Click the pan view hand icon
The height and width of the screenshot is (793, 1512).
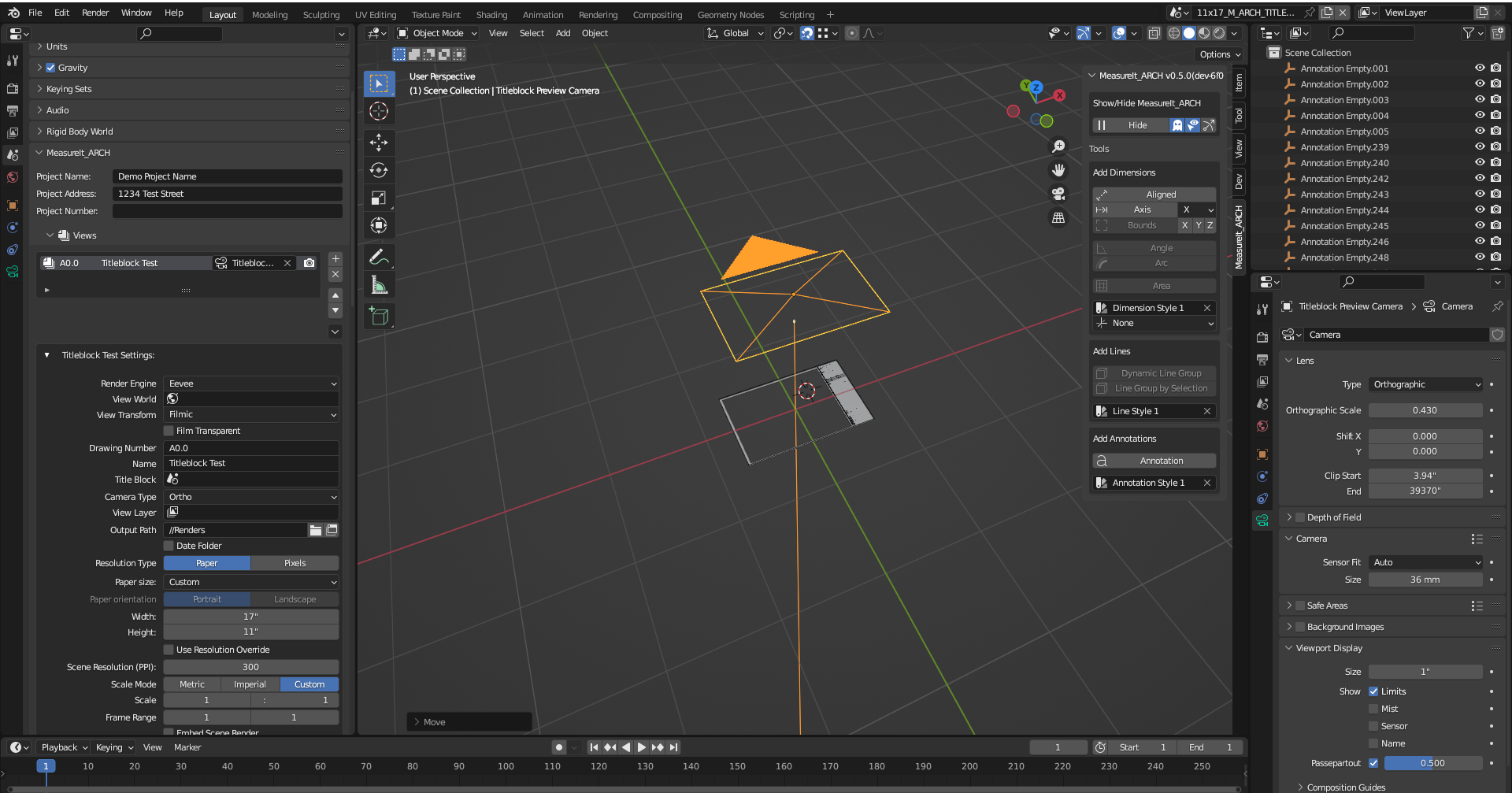coord(1058,170)
